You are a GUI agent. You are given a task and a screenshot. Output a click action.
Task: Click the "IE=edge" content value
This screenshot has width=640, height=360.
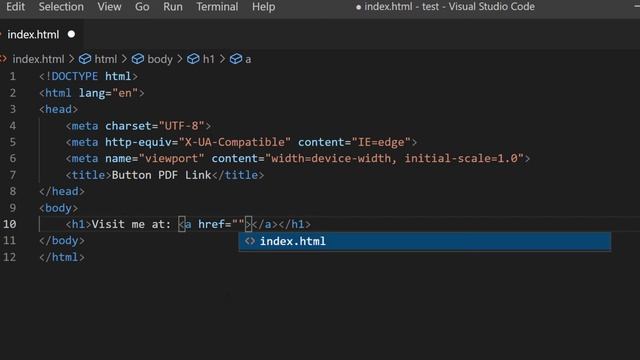[x=381, y=142]
